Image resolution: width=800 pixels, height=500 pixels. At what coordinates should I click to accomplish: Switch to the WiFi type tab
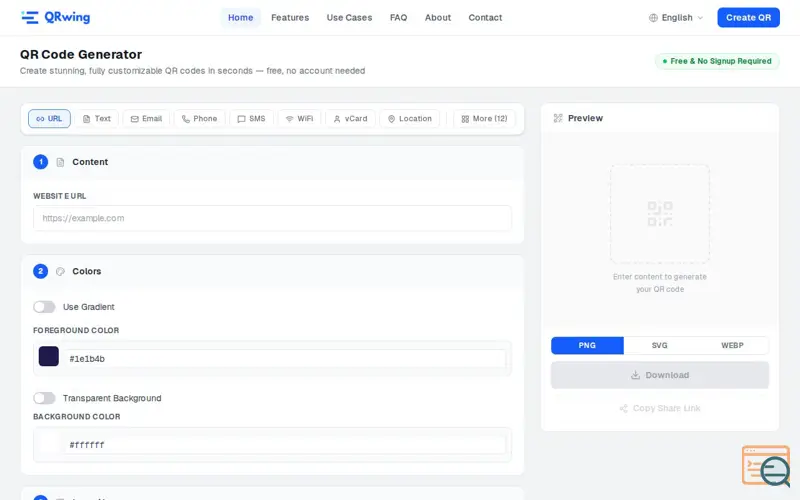(299, 119)
